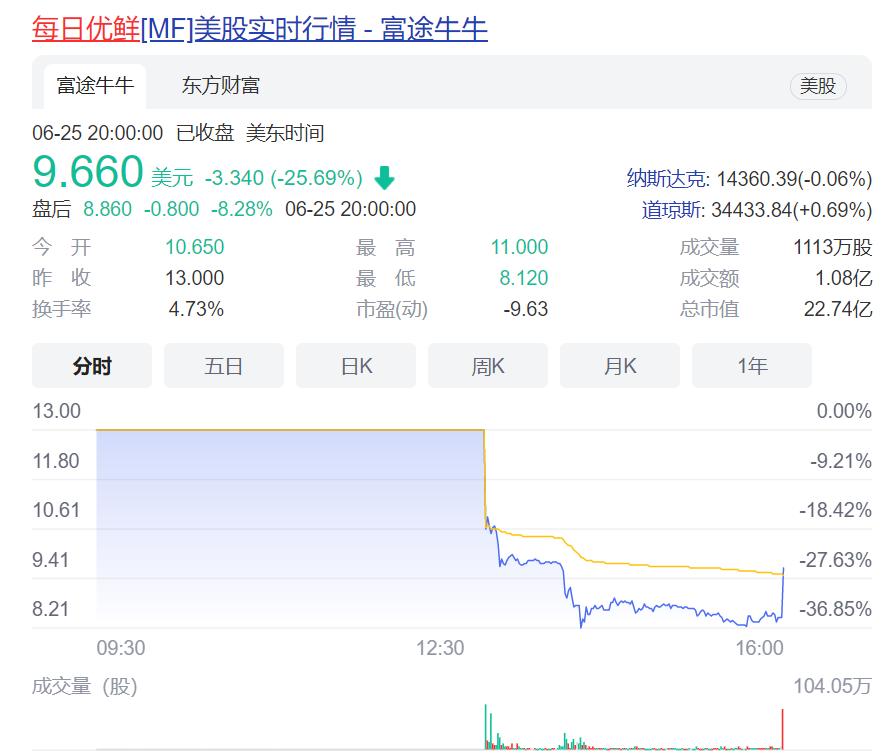Switch to the 东方财富 source tab
The image size is (893, 755).
[x=221, y=86]
